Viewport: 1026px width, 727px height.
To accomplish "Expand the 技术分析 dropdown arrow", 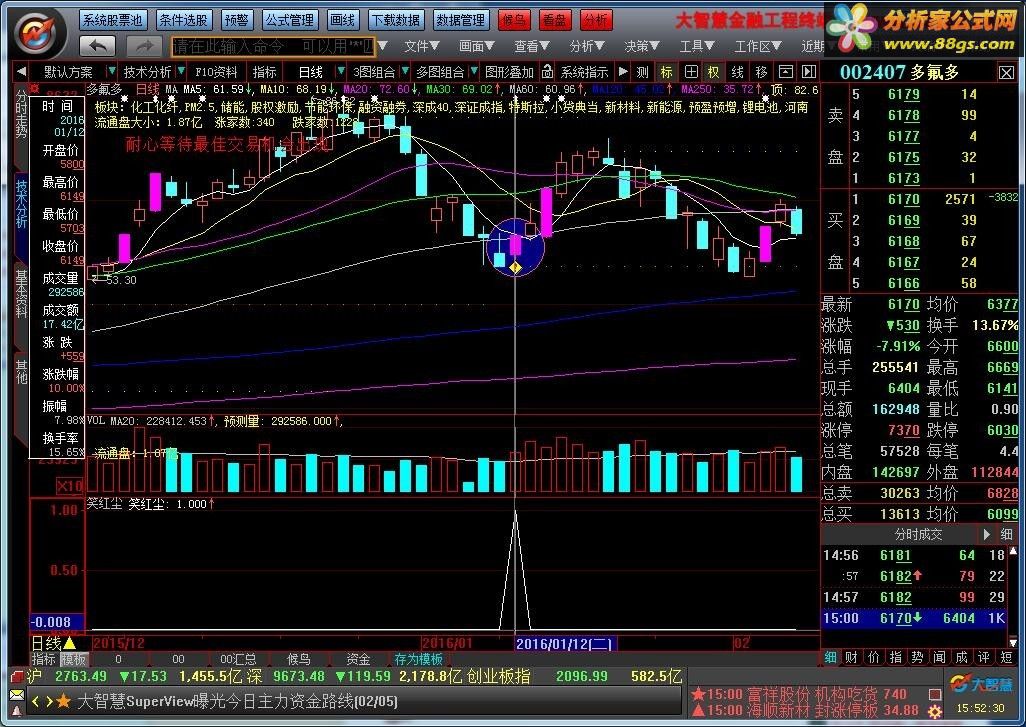I will (181, 71).
